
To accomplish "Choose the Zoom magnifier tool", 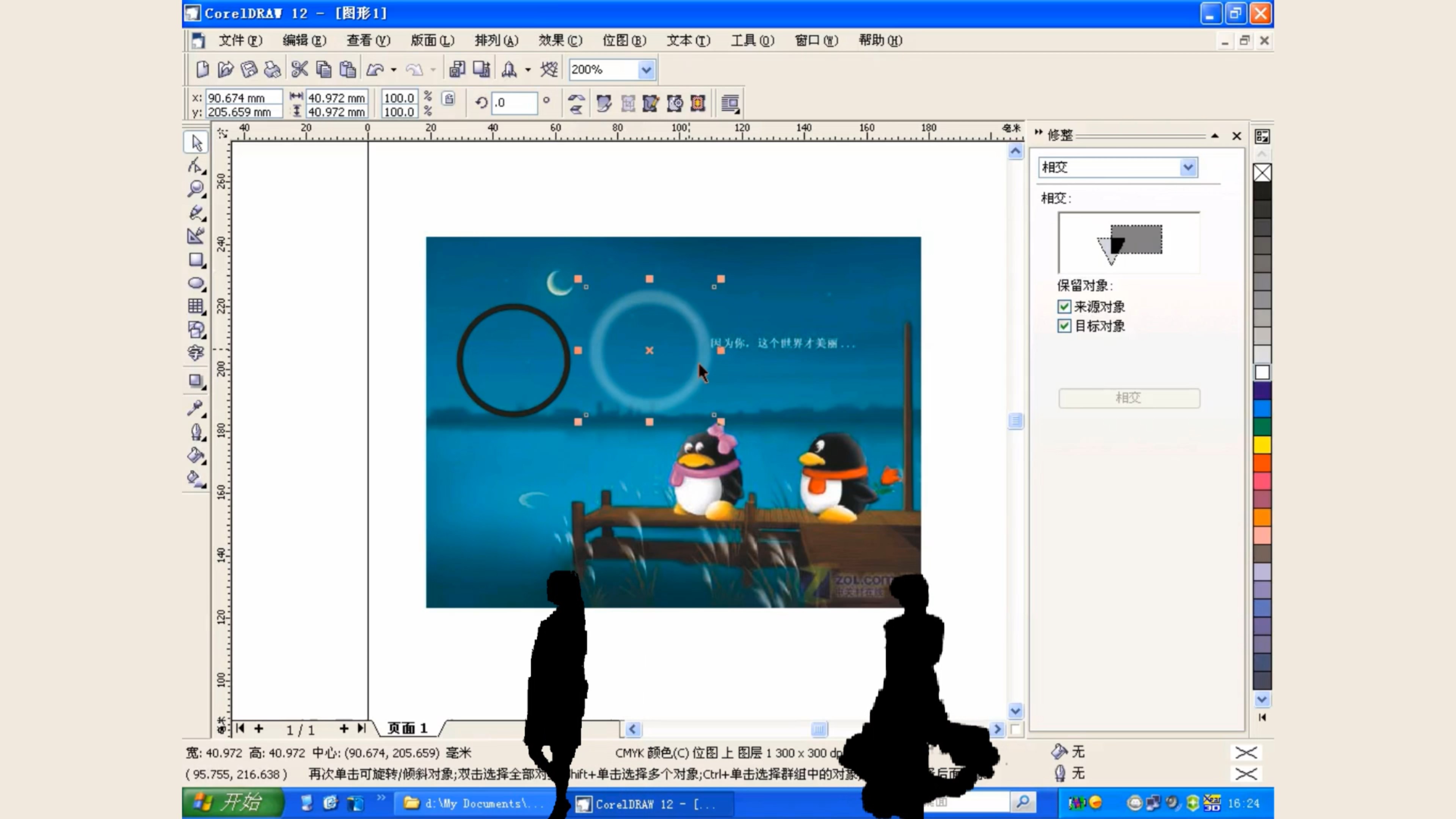I will [x=196, y=189].
